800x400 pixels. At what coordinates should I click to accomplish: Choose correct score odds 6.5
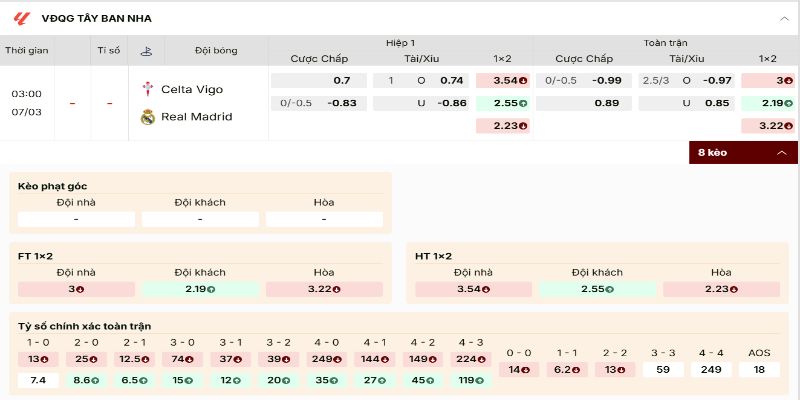click(x=134, y=380)
